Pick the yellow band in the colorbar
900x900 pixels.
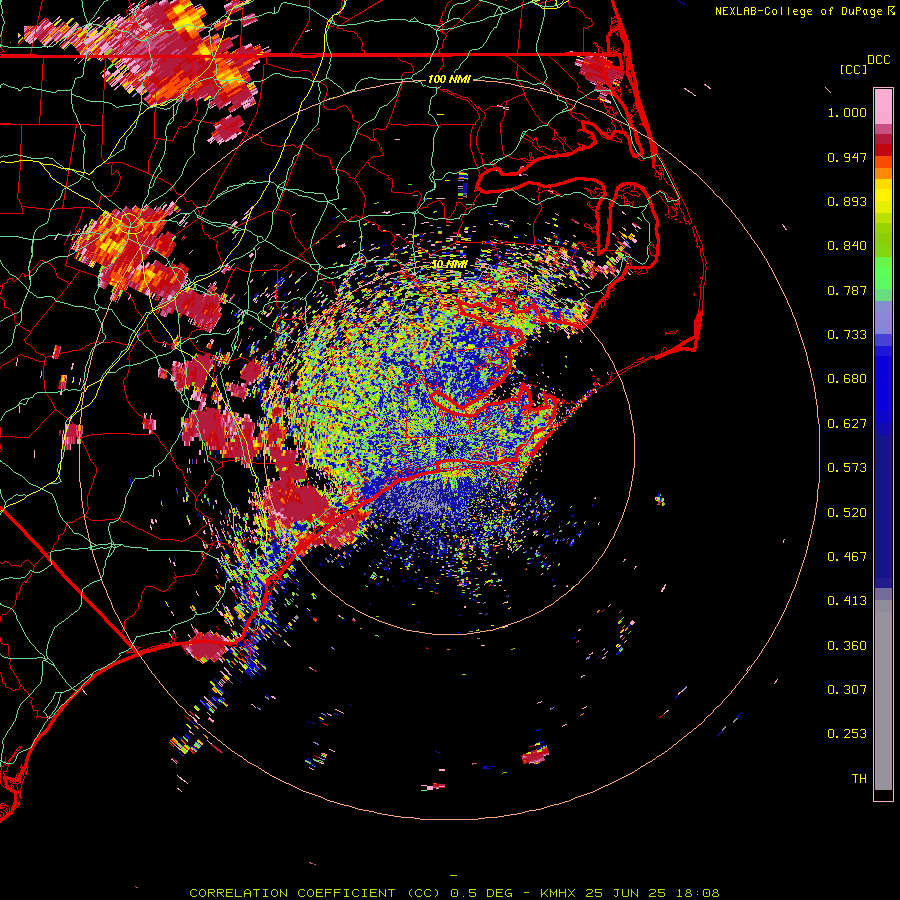(x=883, y=196)
